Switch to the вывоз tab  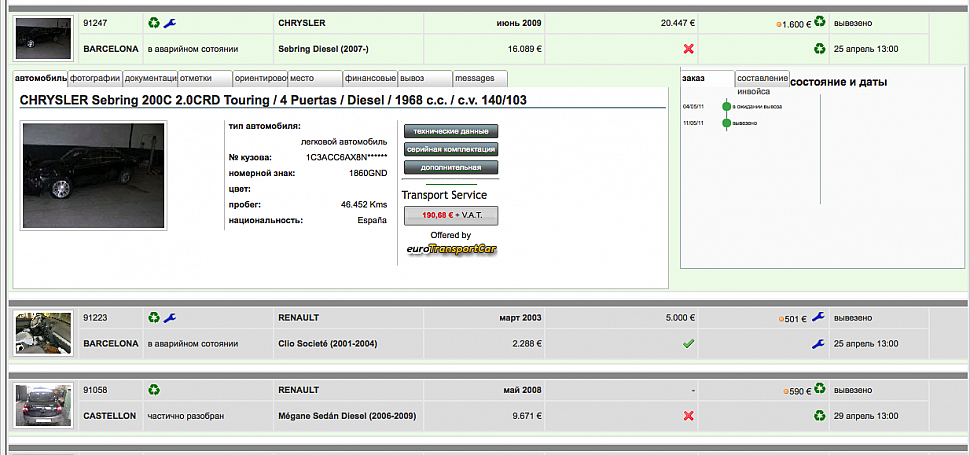coord(425,79)
